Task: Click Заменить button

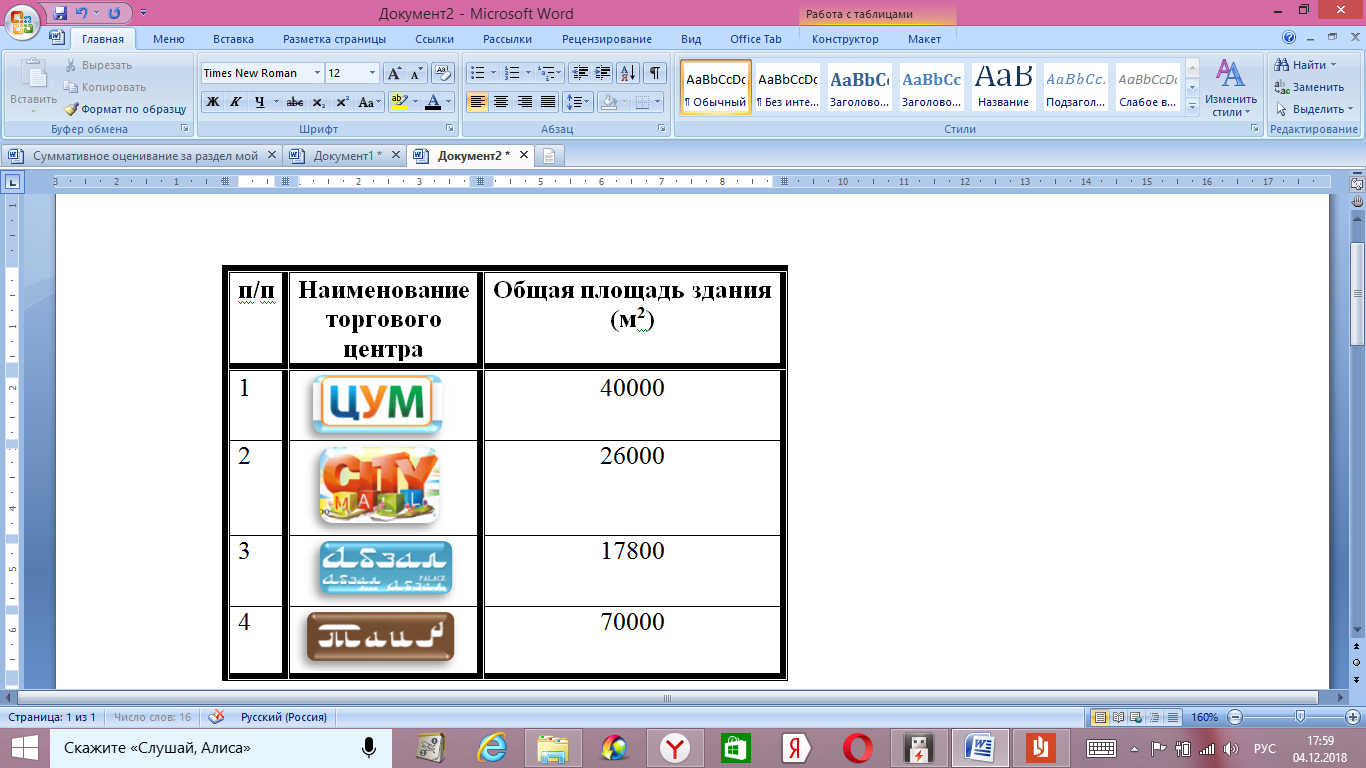Action: pos(1309,87)
